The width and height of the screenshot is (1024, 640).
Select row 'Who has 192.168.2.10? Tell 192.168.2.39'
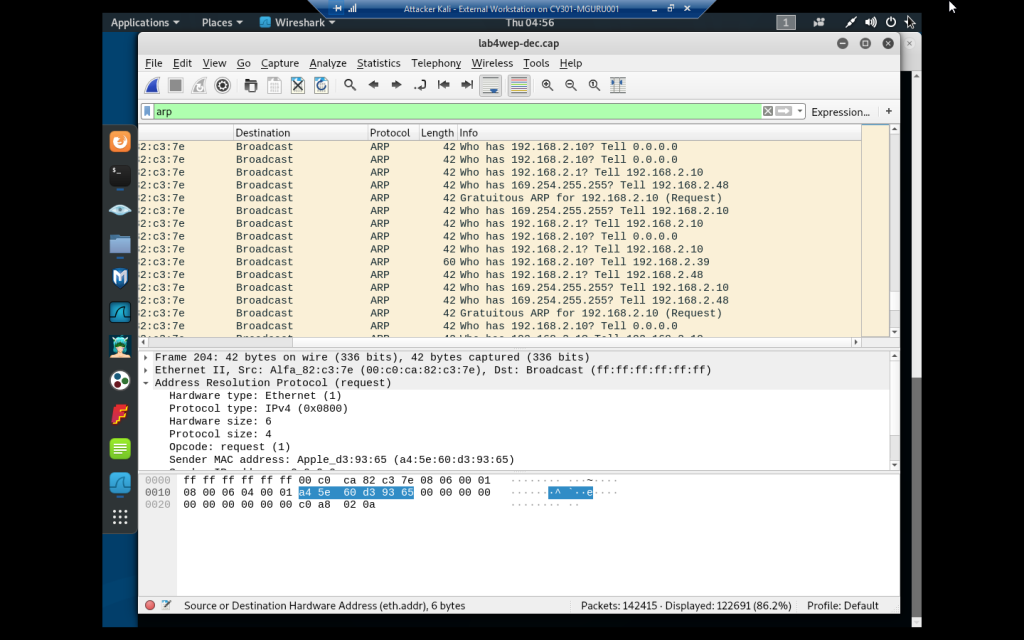tap(500, 262)
